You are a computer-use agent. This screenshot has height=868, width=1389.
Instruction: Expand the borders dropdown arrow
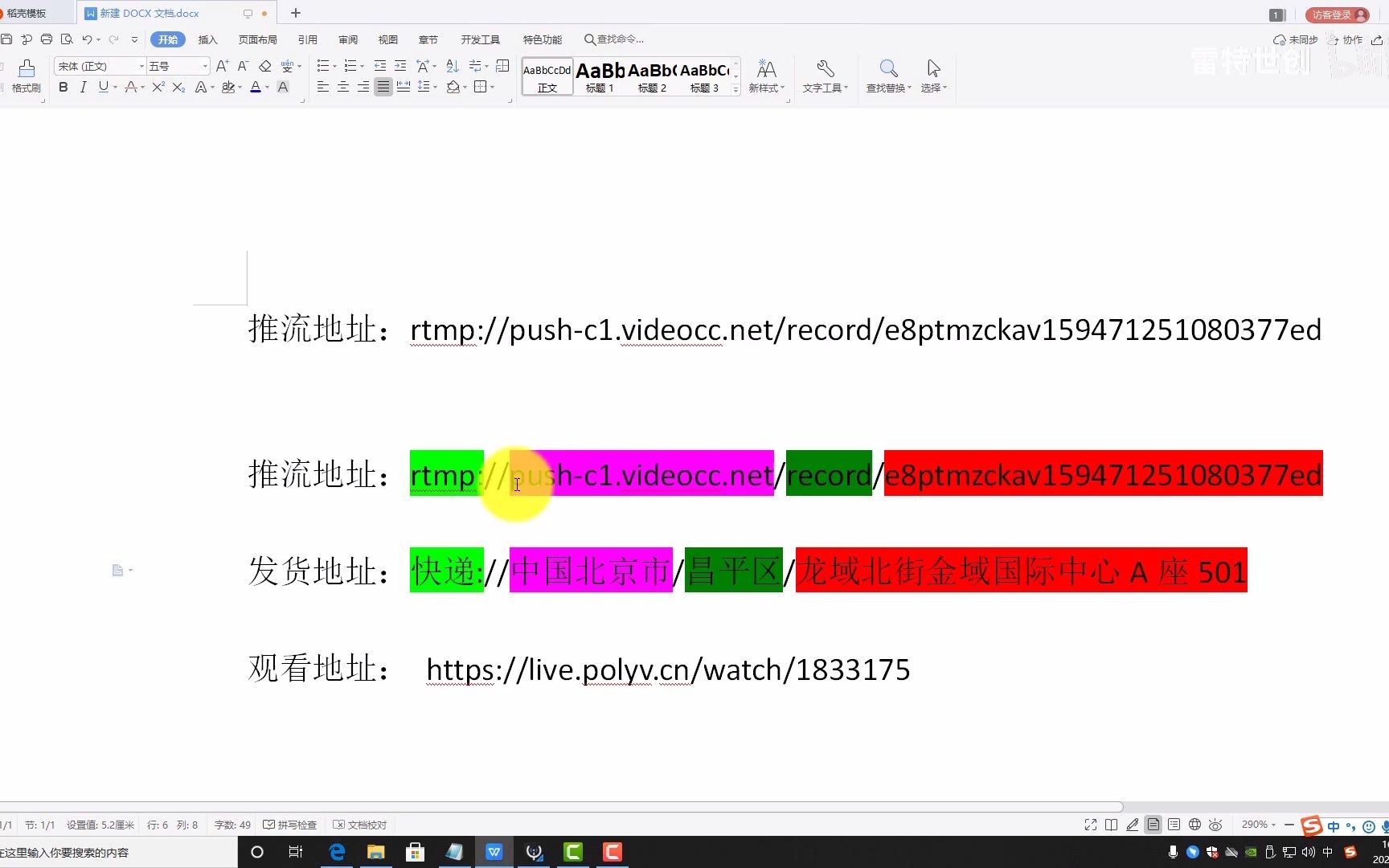[x=492, y=88]
